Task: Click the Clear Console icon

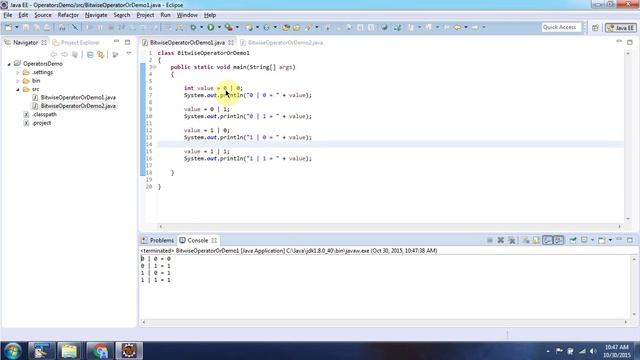Action: point(526,240)
